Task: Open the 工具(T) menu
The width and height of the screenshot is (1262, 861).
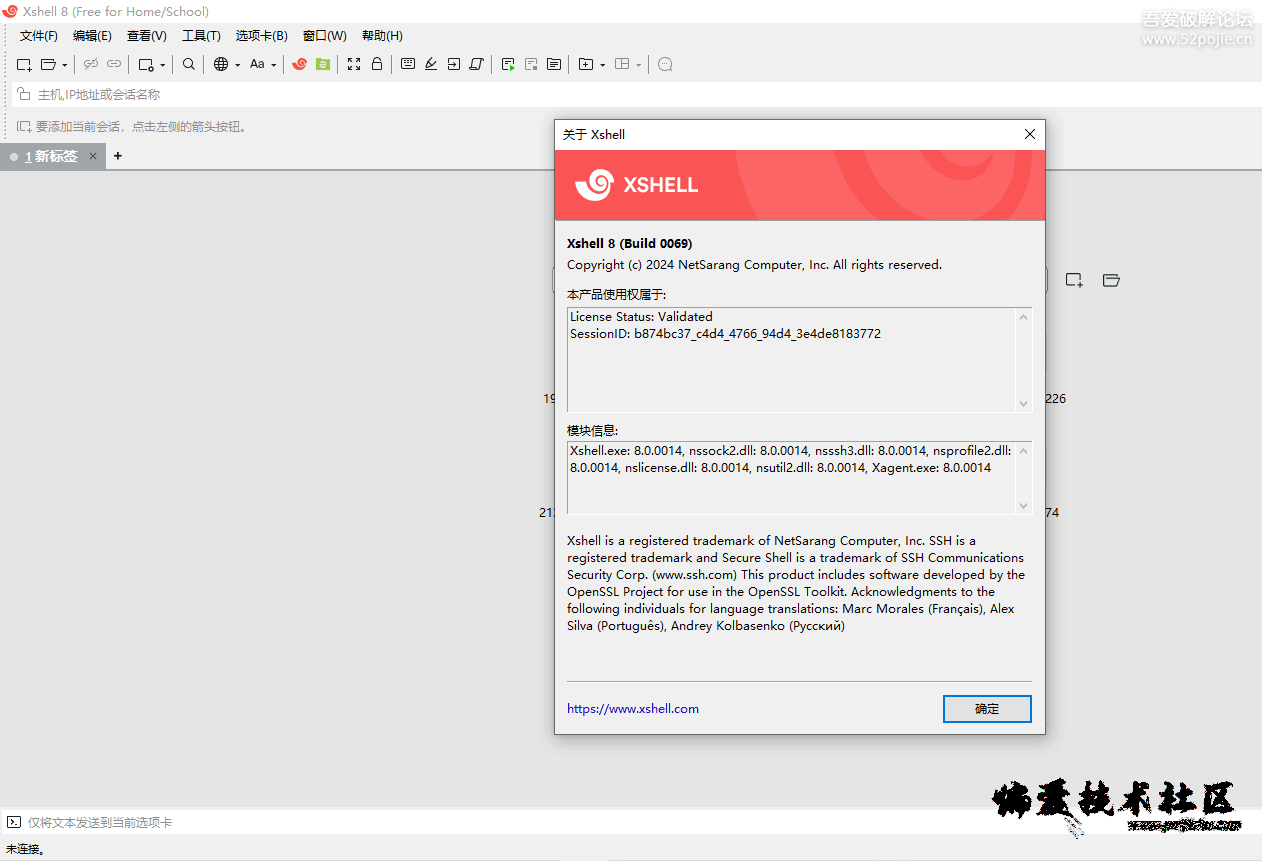Action: click(201, 36)
